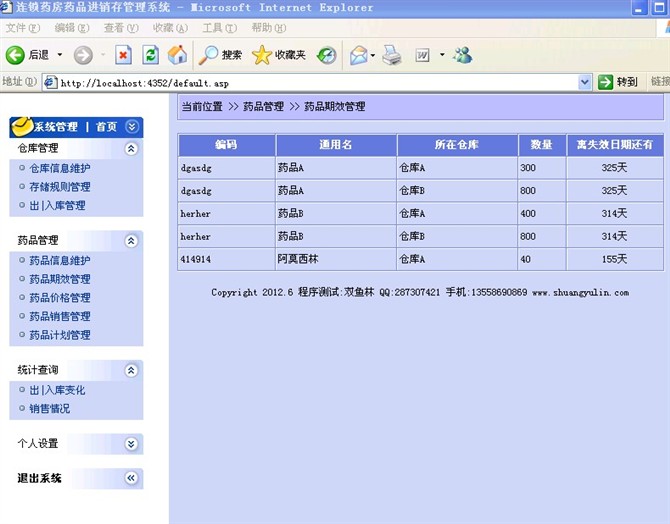Open the 药品期效管理 sidebar link

[x=60, y=279]
